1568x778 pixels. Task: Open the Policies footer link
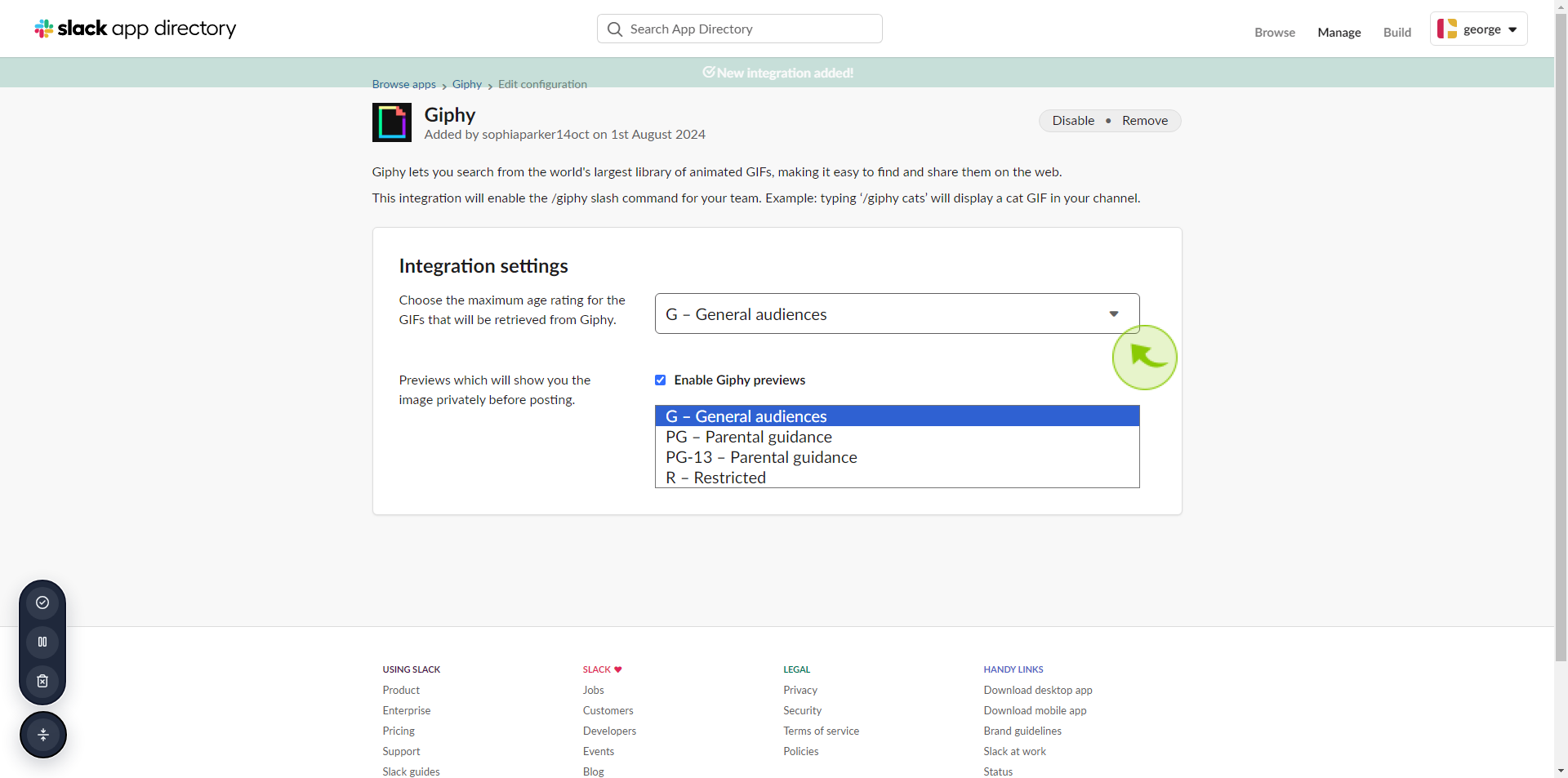coord(801,751)
